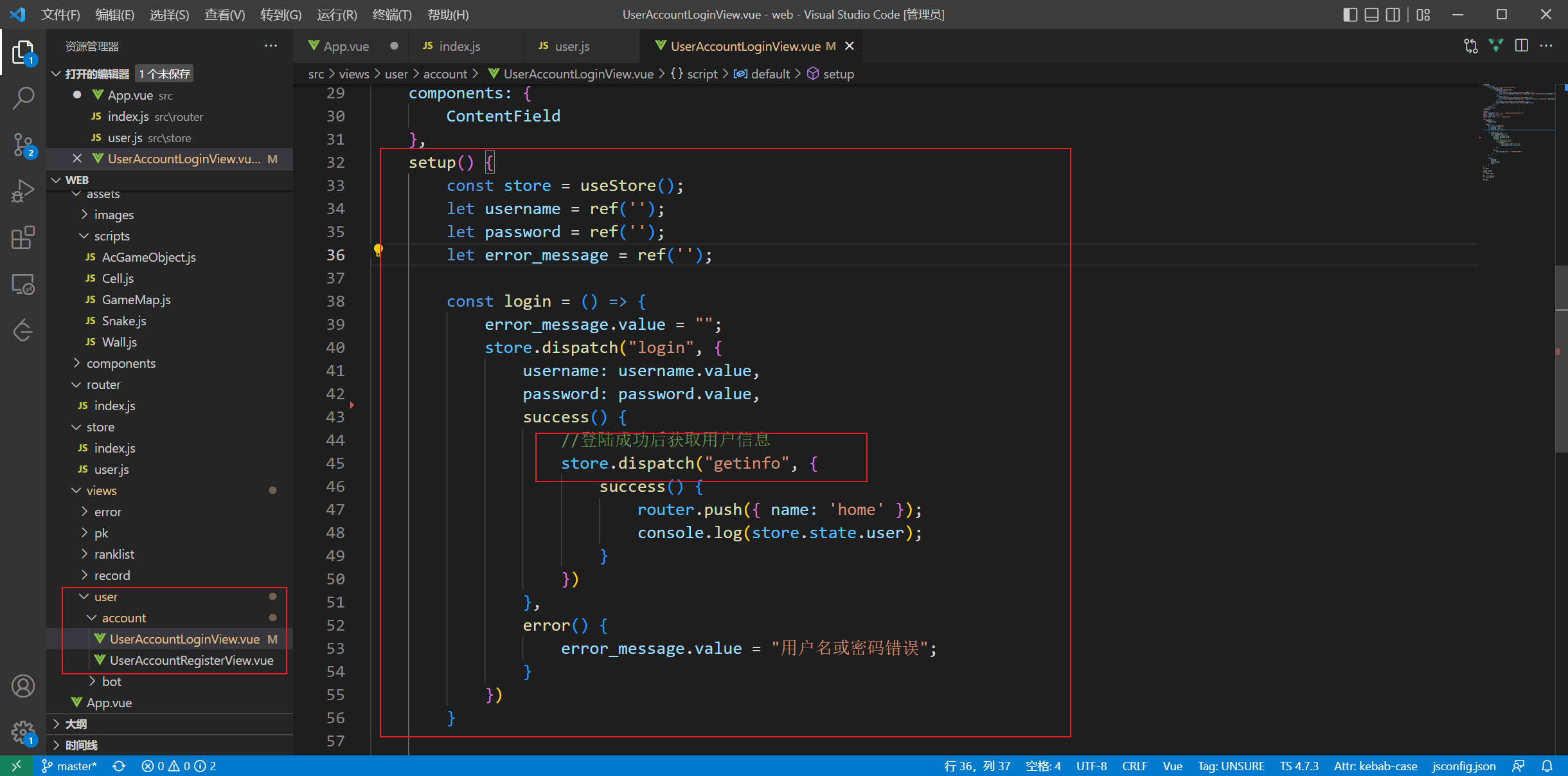
Task: Open the 终端(T) menu
Action: coord(391,14)
